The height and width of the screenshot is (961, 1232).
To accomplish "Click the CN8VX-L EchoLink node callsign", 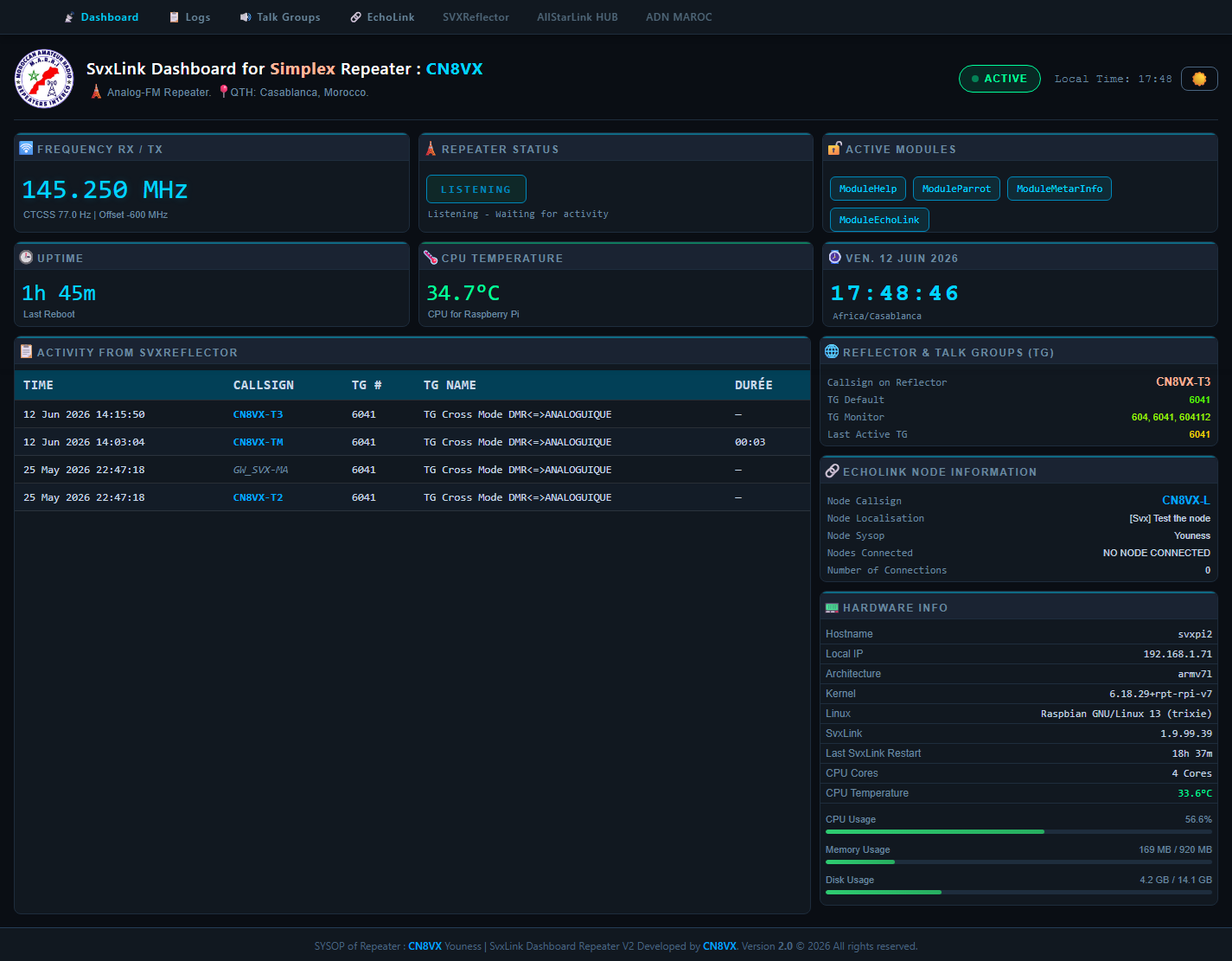I will pyautogui.click(x=1185, y=501).
